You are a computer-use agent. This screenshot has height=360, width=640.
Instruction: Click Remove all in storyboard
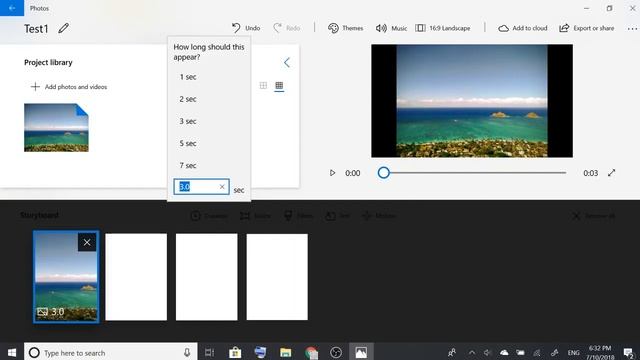click(594, 216)
